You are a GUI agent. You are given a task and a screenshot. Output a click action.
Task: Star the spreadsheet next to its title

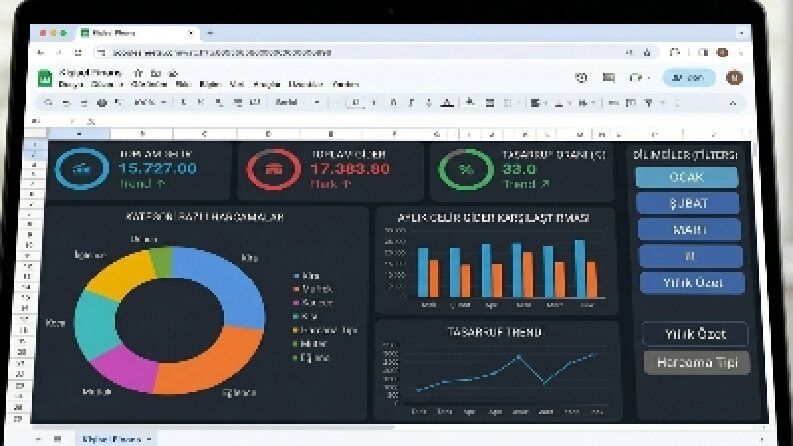(x=139, y=73)
